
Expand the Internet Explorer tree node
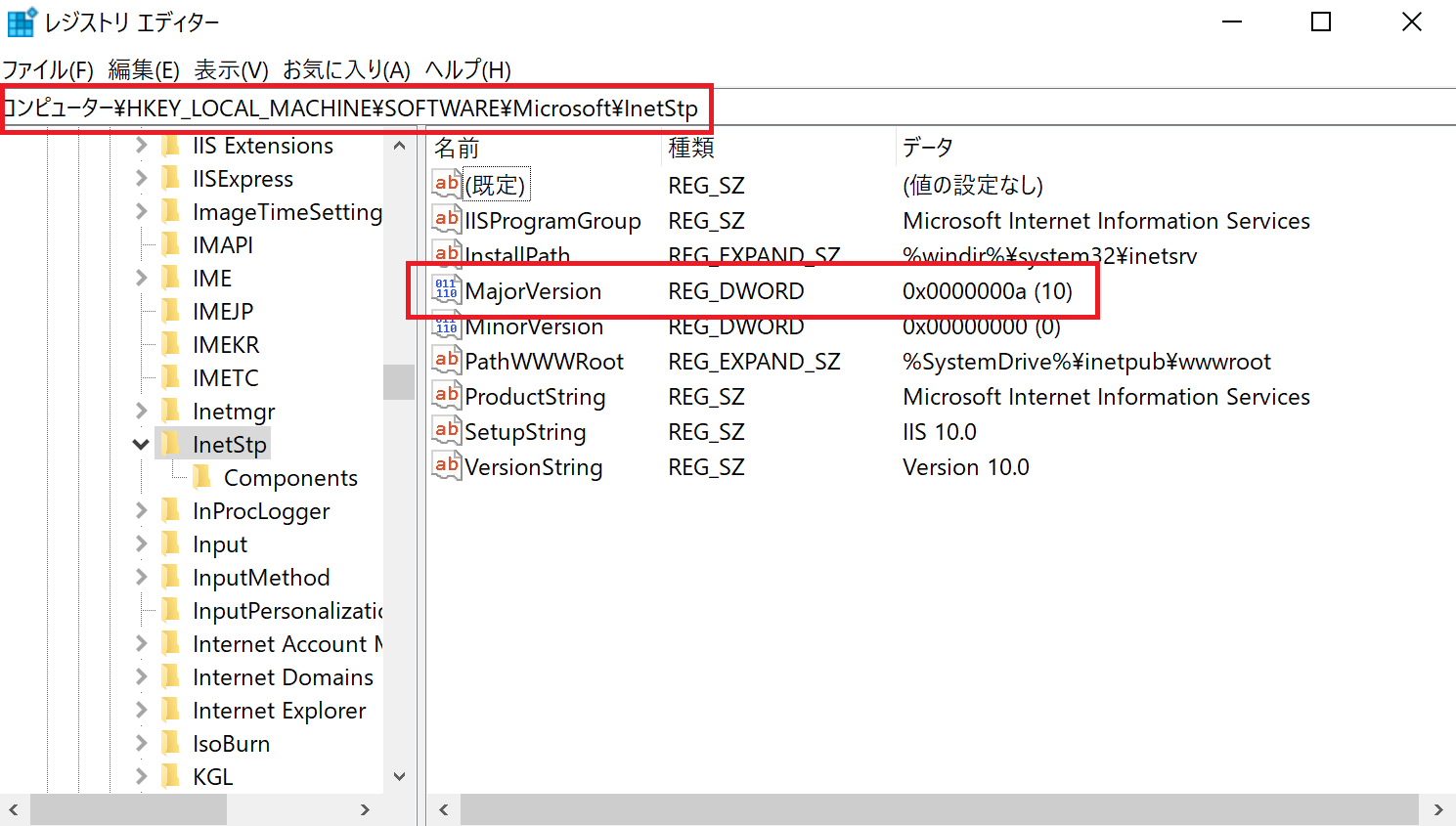point(141,711)
